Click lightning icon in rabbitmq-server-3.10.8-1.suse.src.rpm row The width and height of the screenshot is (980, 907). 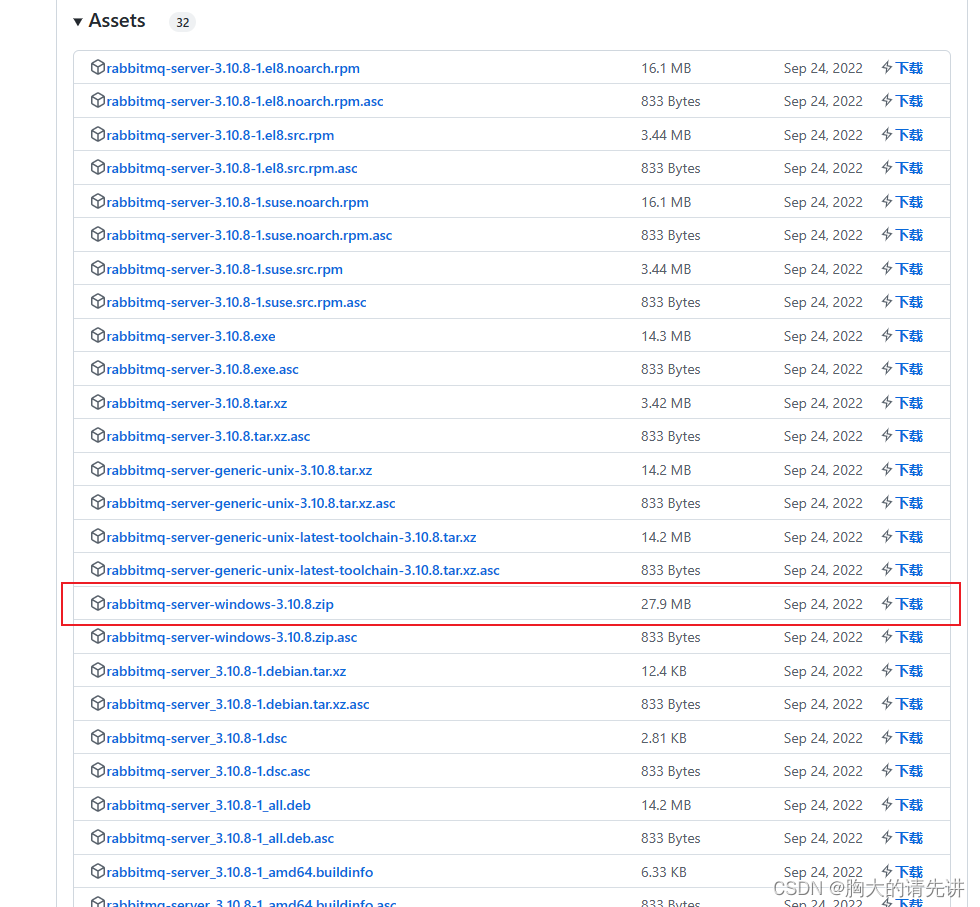887,269
